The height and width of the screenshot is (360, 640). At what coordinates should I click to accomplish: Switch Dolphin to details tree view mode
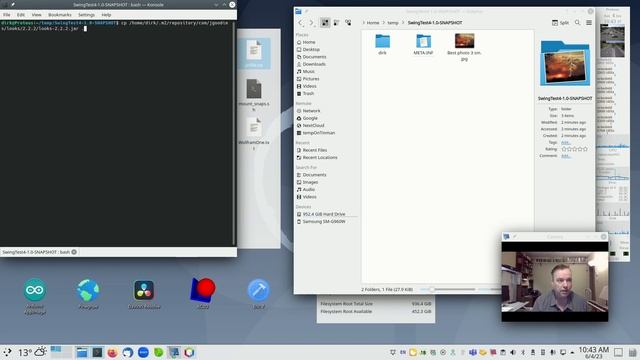(x=348, y=23)
